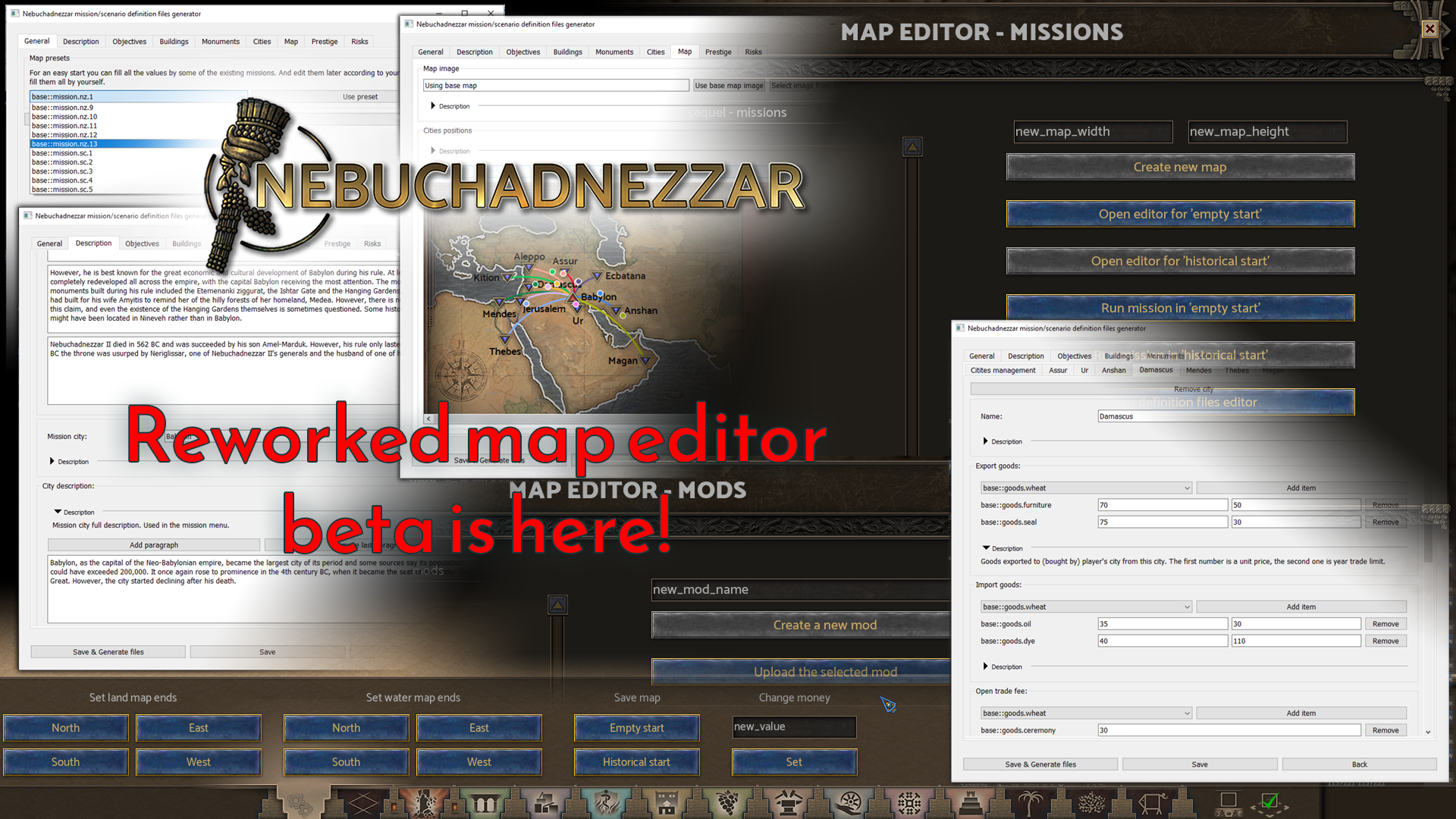Select the anvil industry icon
Screen dimensions: 1456x819
click(788, 802)
